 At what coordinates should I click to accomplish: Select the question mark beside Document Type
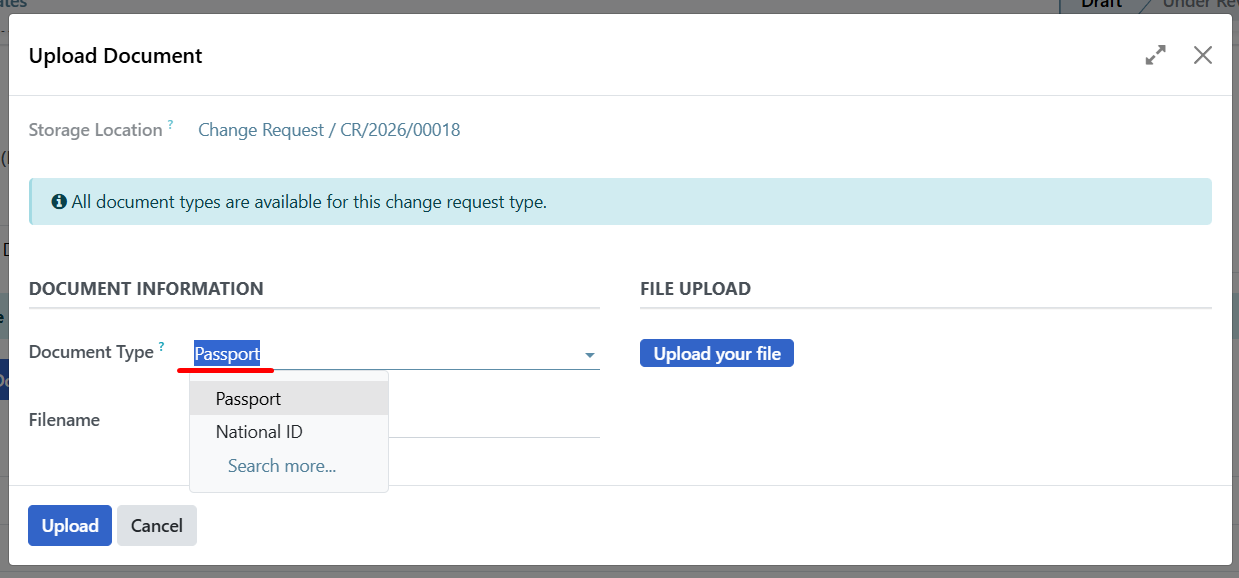tap(161, 344)
